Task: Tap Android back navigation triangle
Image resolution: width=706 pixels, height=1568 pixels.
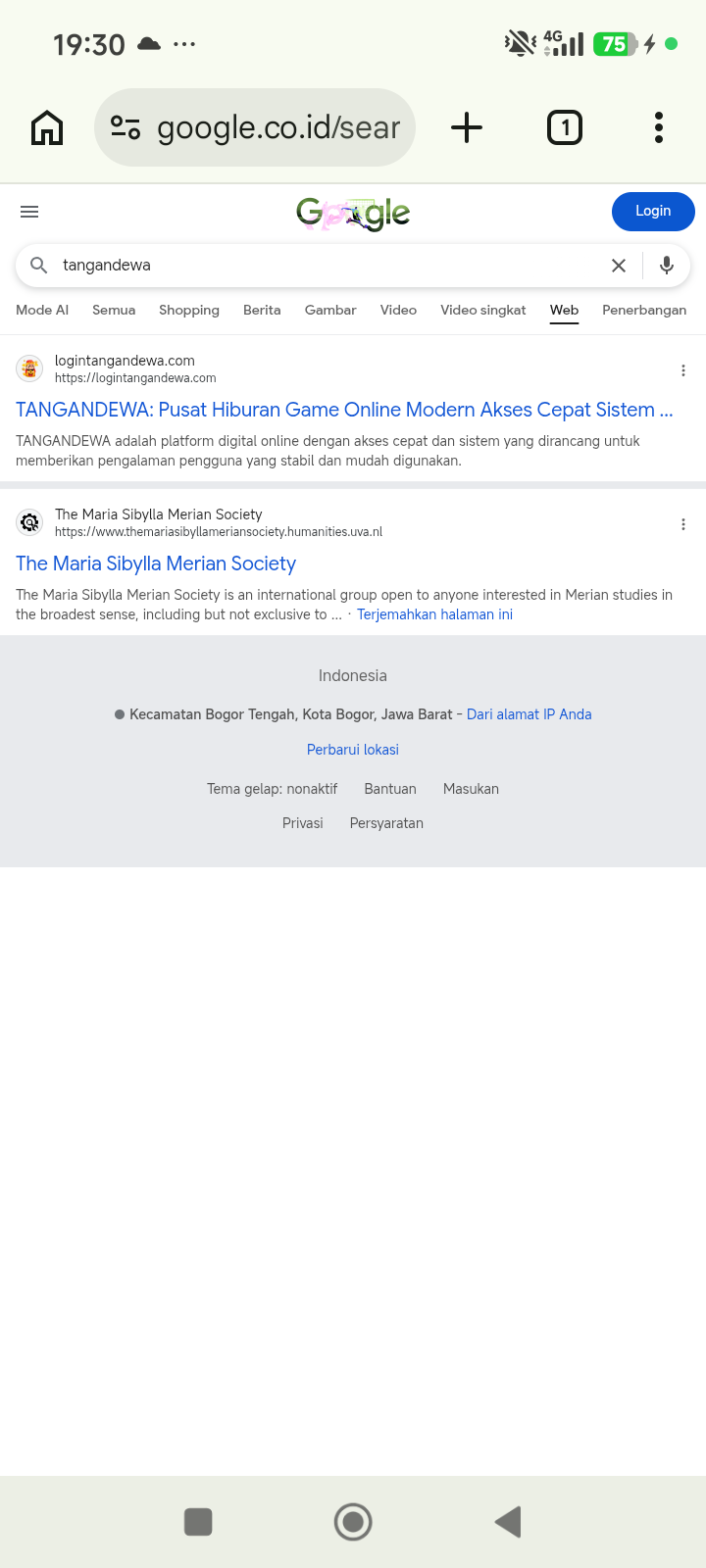Action: 508,1522
